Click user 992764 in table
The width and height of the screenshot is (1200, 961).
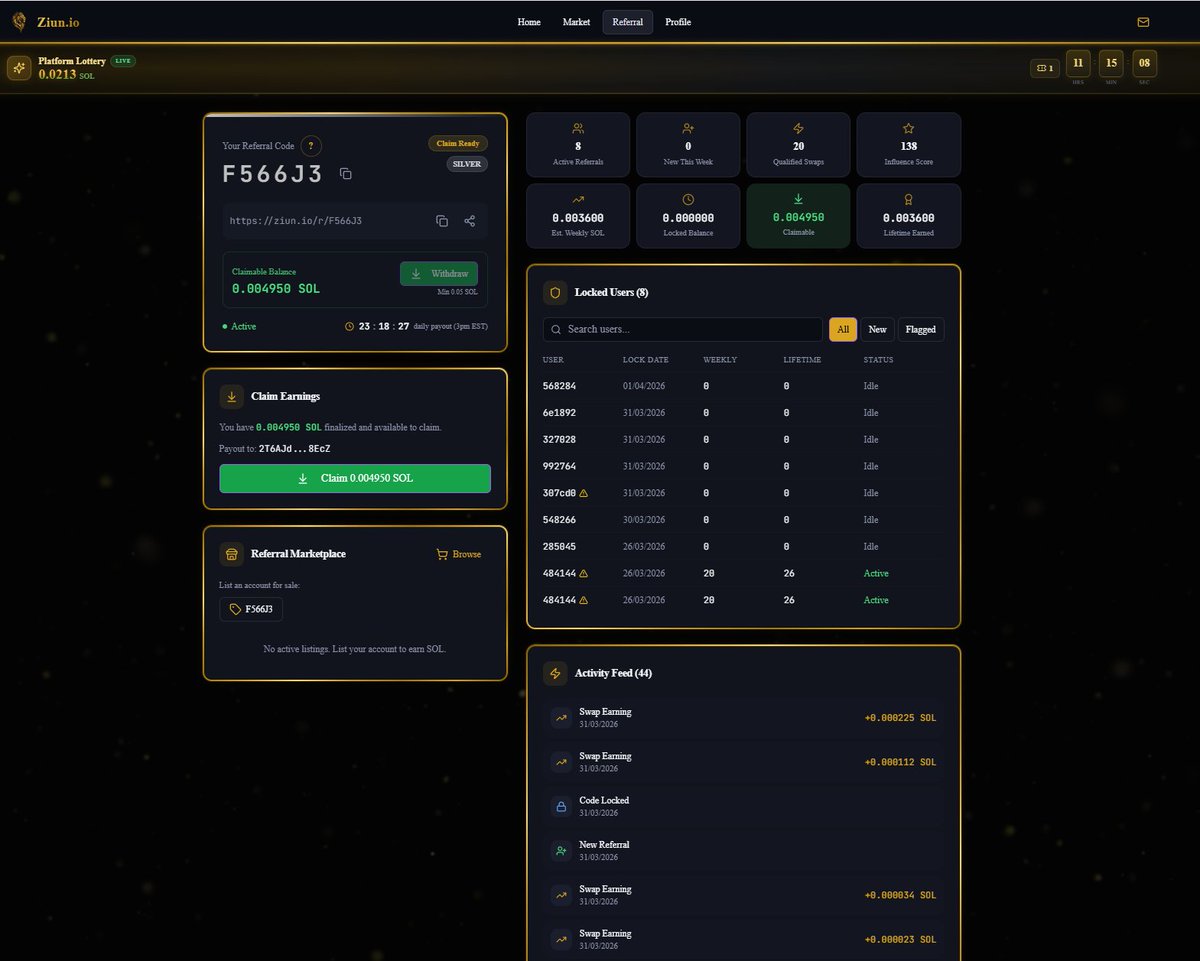pos(559,466)
